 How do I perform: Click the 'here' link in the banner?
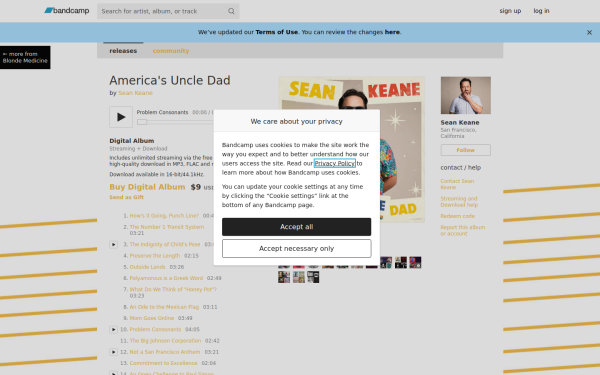[392, 32]
